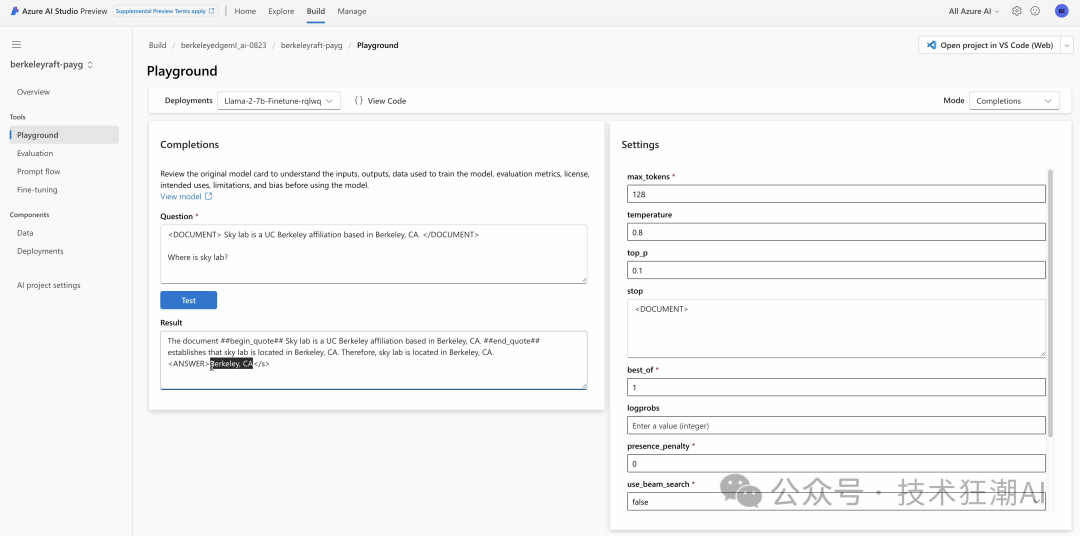Click the top_p field showing 0.1
The width and height of the screenshot is (1080, 536).
coord(836,270)
